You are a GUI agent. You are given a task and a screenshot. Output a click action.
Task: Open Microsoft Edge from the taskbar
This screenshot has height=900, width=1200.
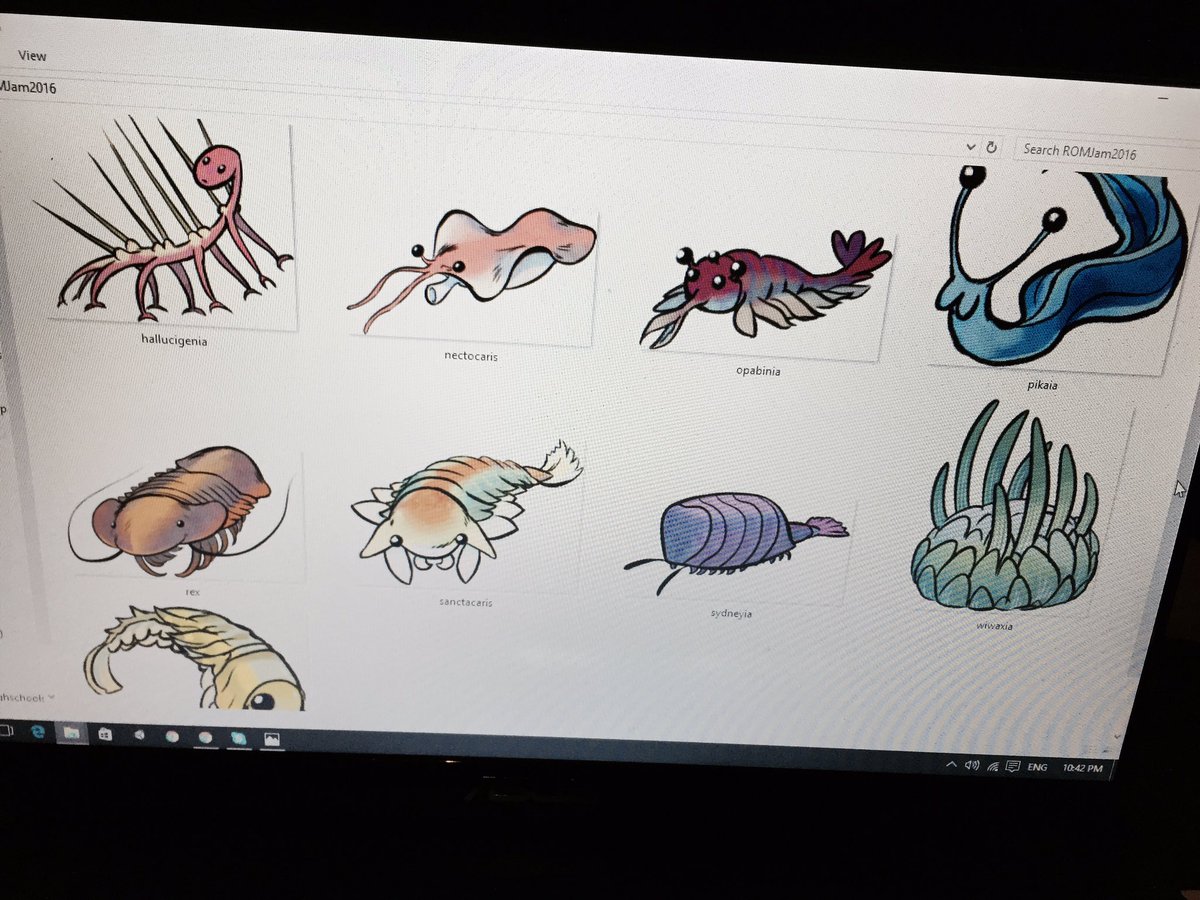pyautogui.click(x=38, y=735)
